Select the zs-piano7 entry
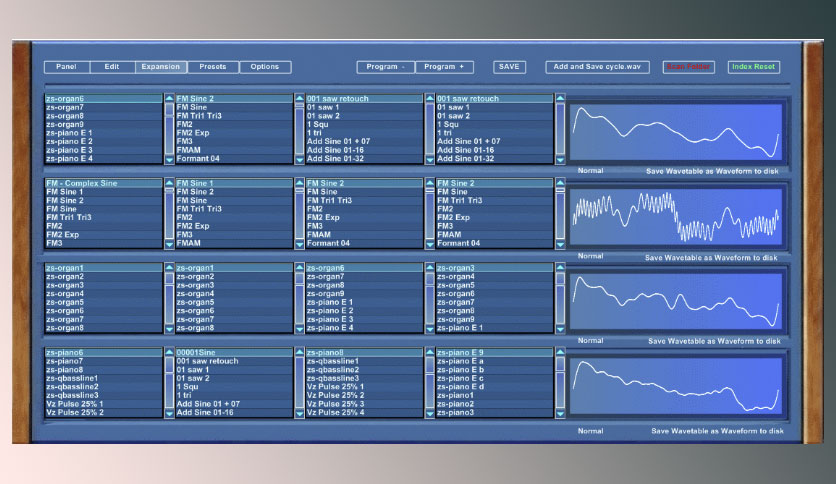836x484 pixels. 103,361
